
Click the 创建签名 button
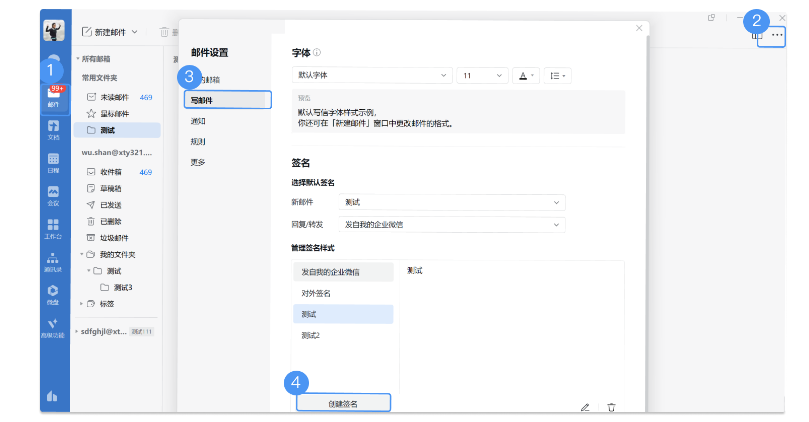[343, 403]
